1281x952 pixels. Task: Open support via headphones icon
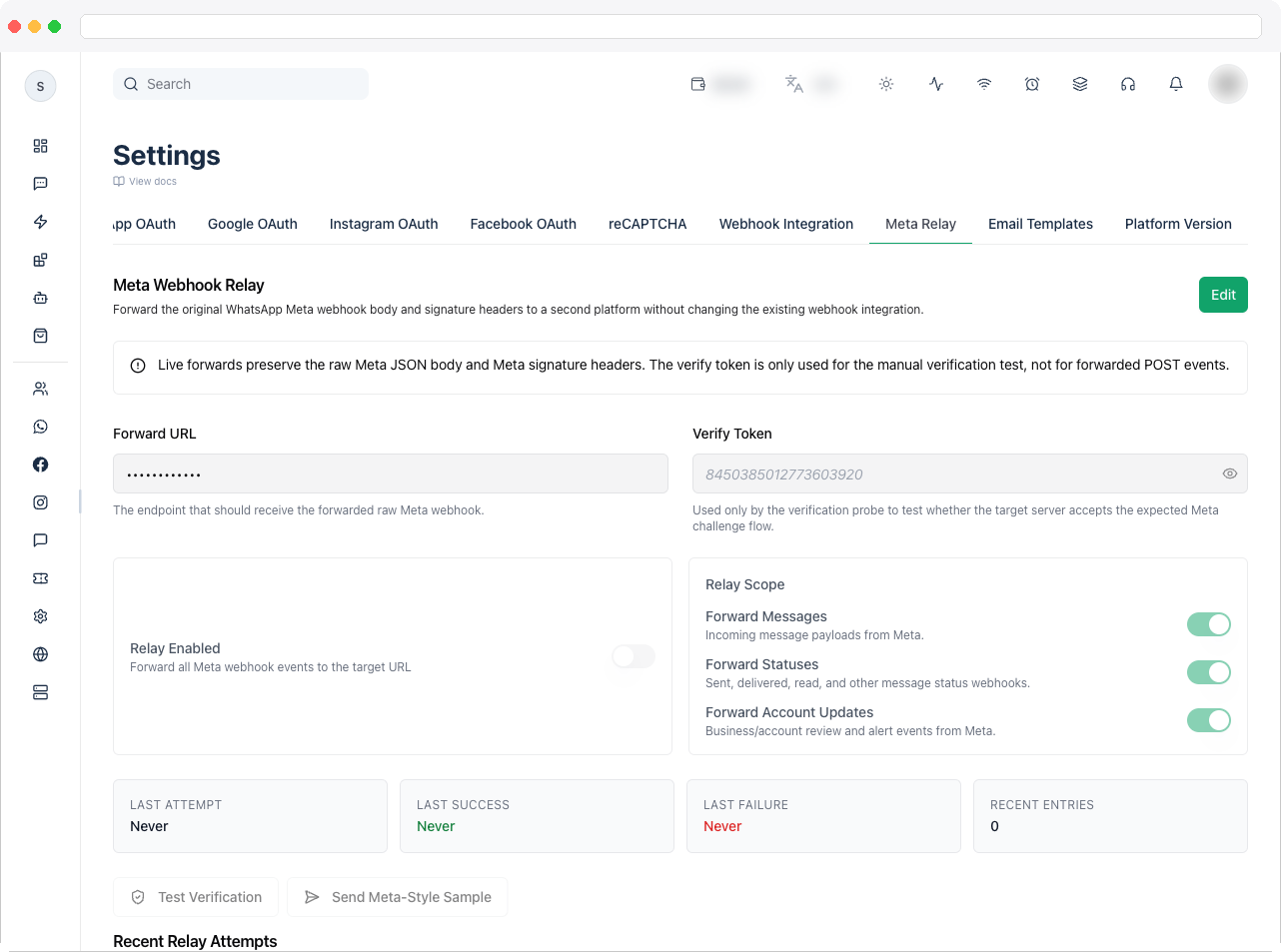click(x=1128, y=84)
